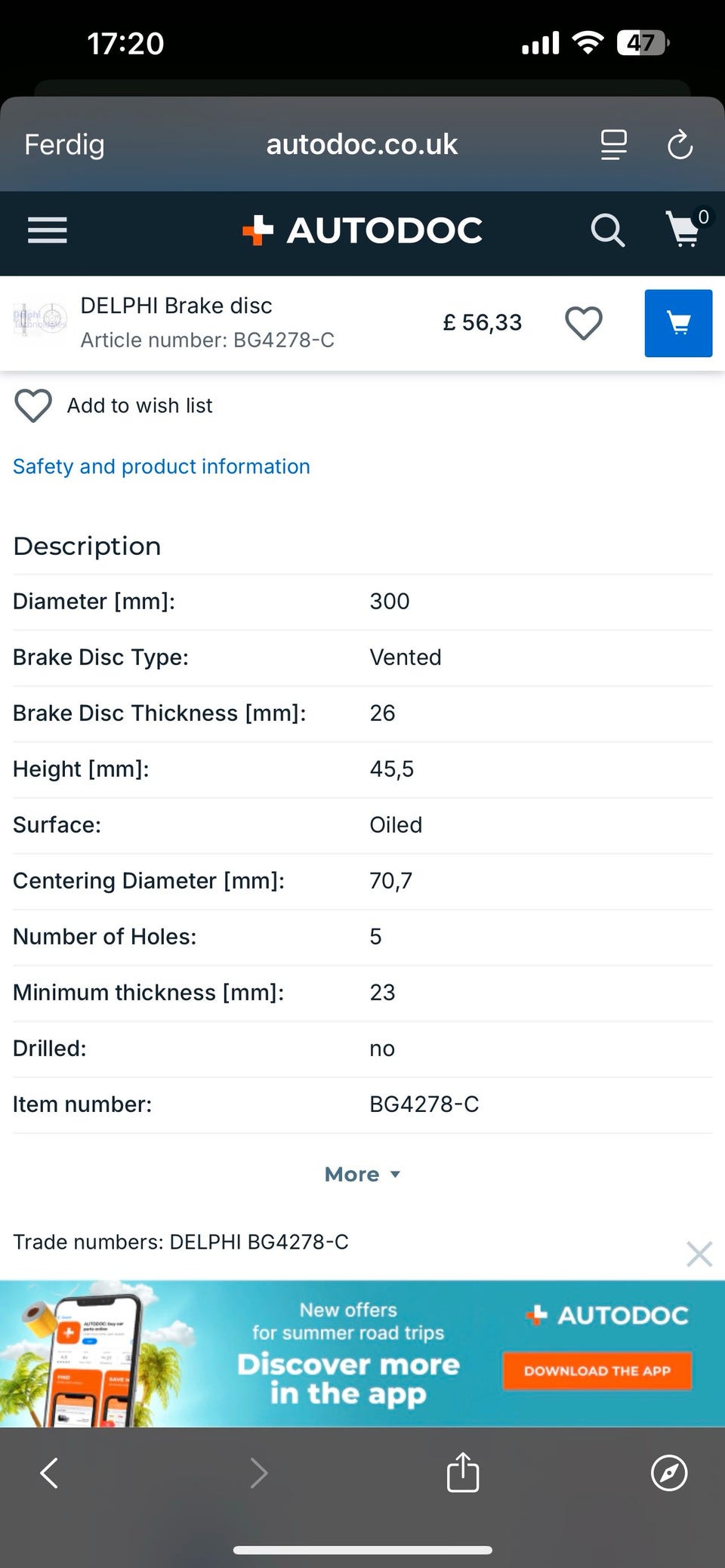Viewport: 725px width, 1568px height.
Task: Open the share sheet icon
Action: click(x=463, y=1472)
